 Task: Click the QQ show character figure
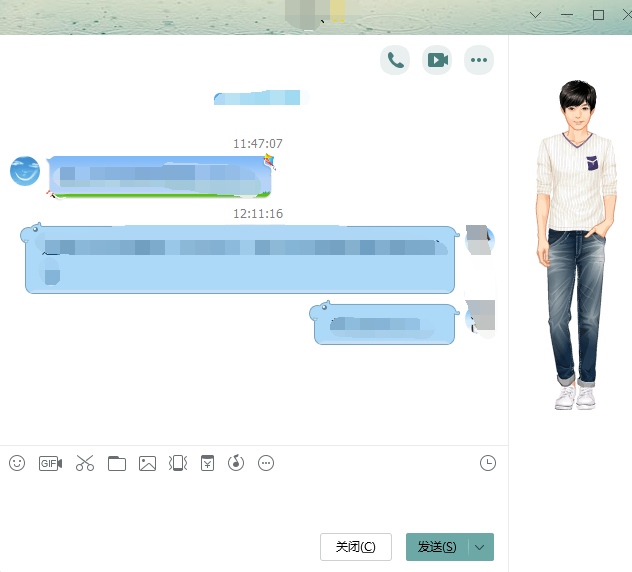[x=570, y=245]
